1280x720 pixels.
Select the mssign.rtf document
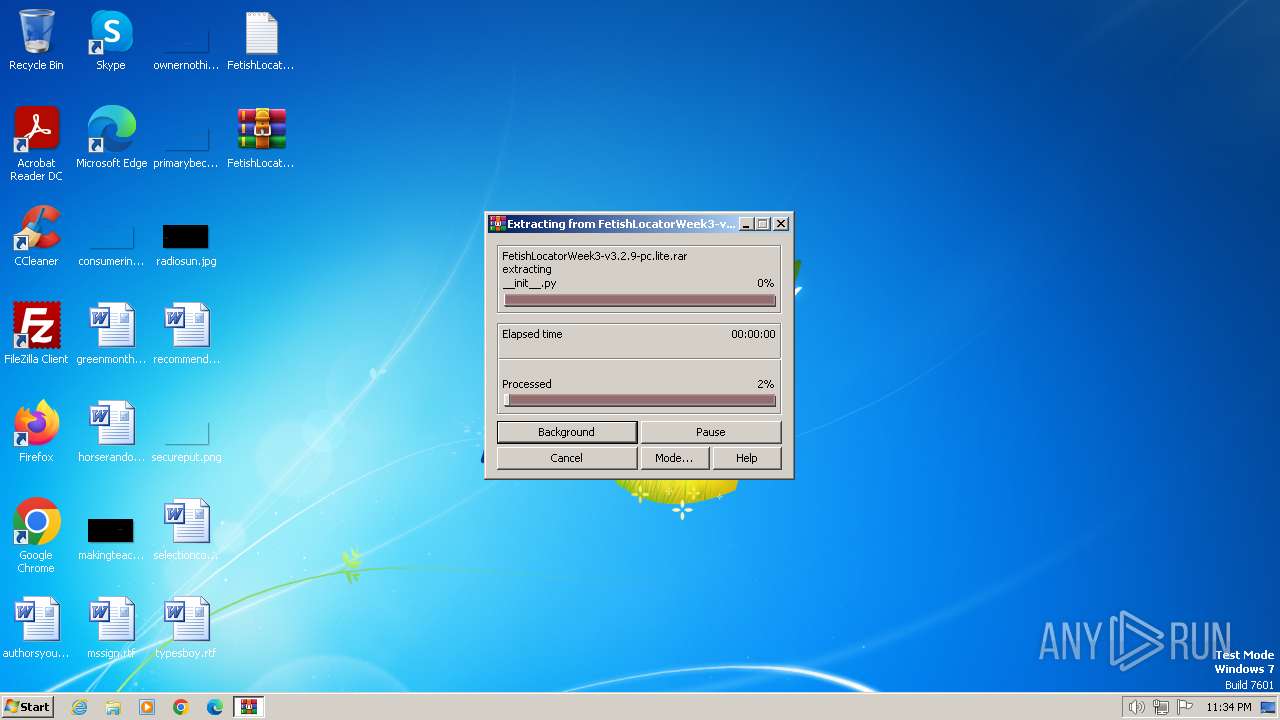[x=111, y=629]
